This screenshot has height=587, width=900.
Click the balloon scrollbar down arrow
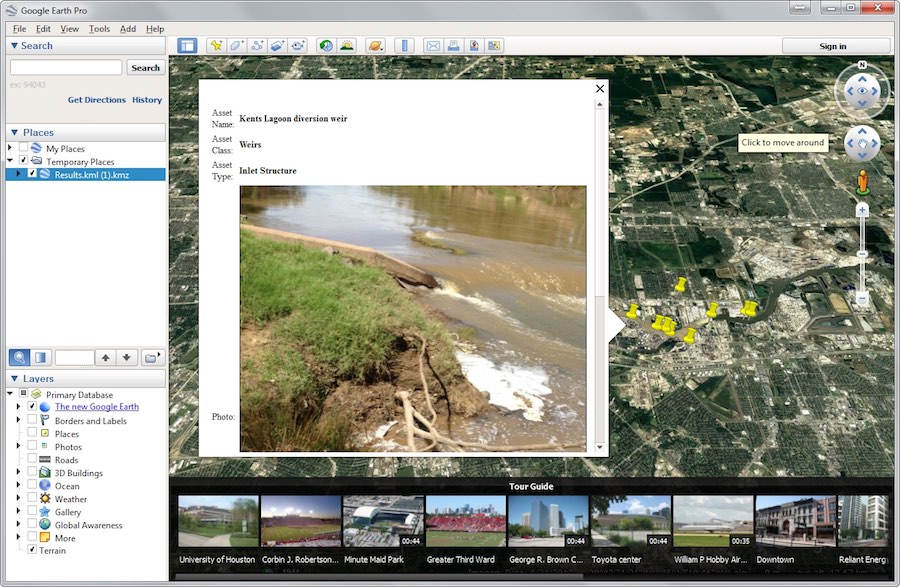pos(600,447)
